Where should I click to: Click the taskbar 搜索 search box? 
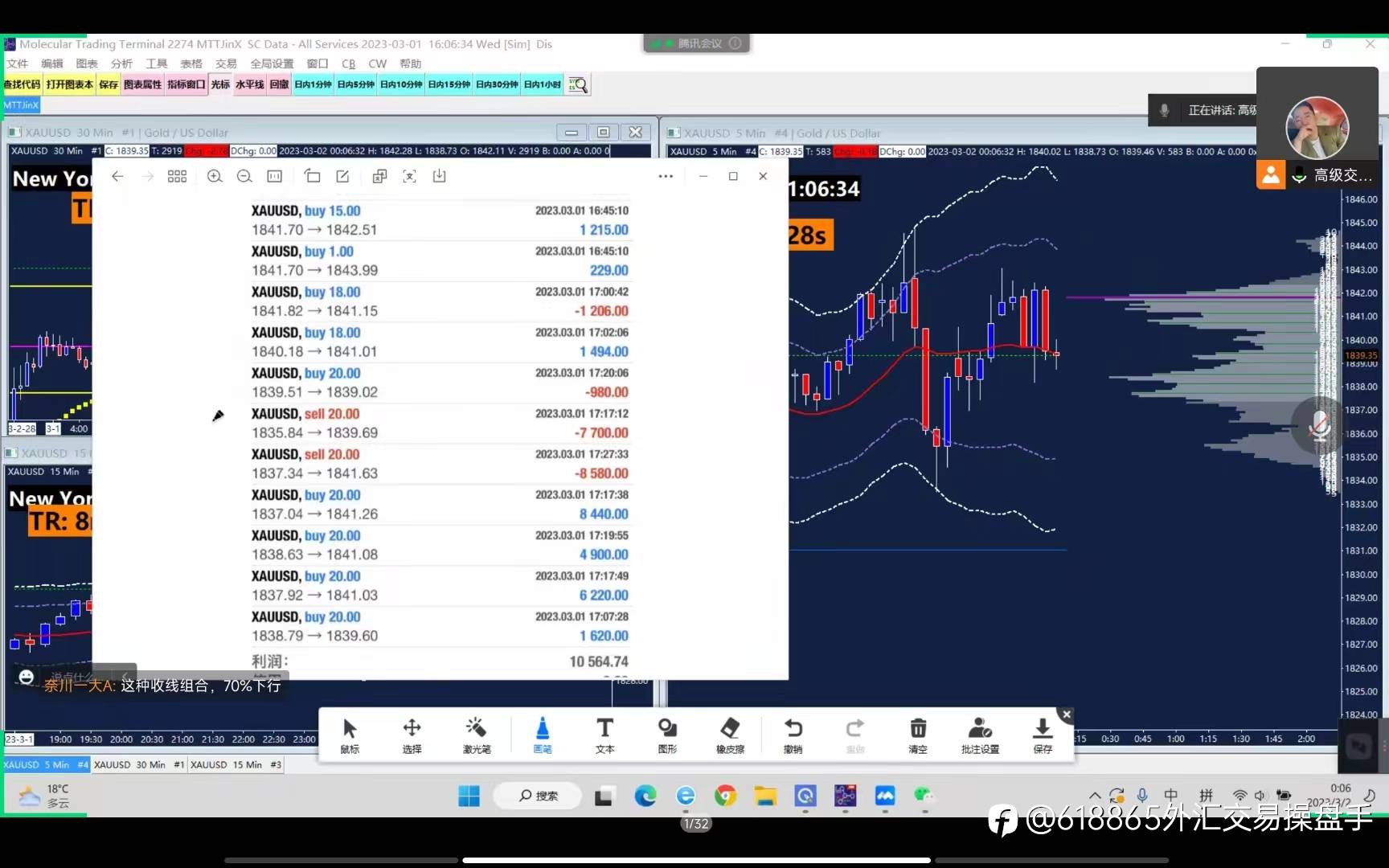coord(539,796)
